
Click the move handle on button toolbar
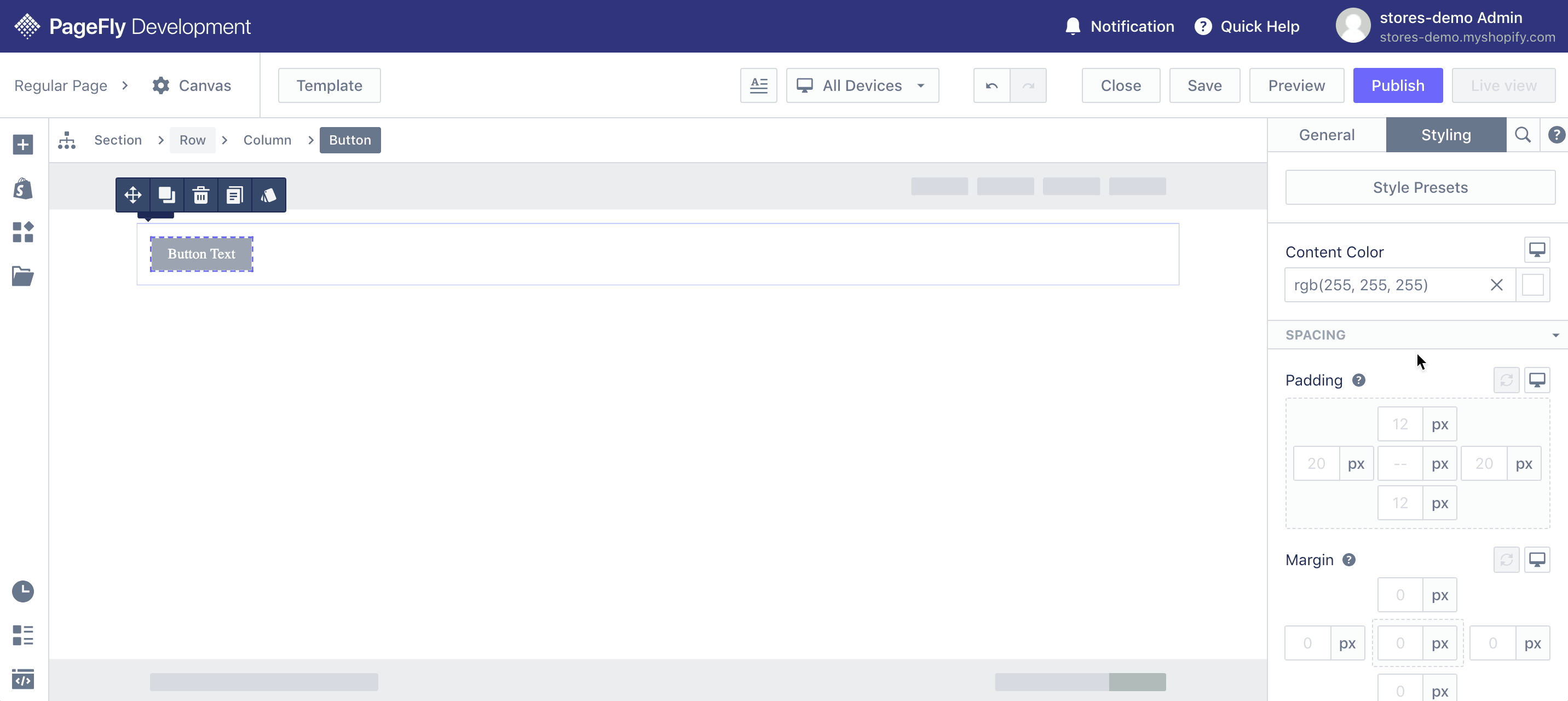[132, 195]
